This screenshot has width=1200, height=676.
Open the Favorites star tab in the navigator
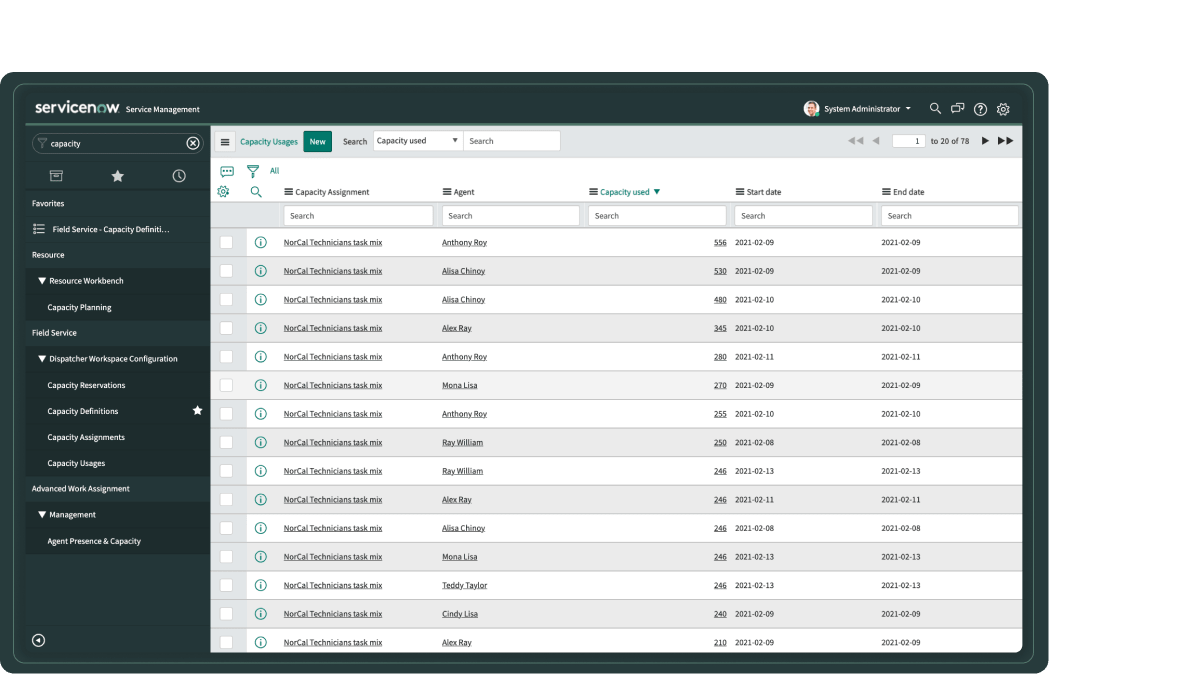pyautogui.click(x=117, y=174)
